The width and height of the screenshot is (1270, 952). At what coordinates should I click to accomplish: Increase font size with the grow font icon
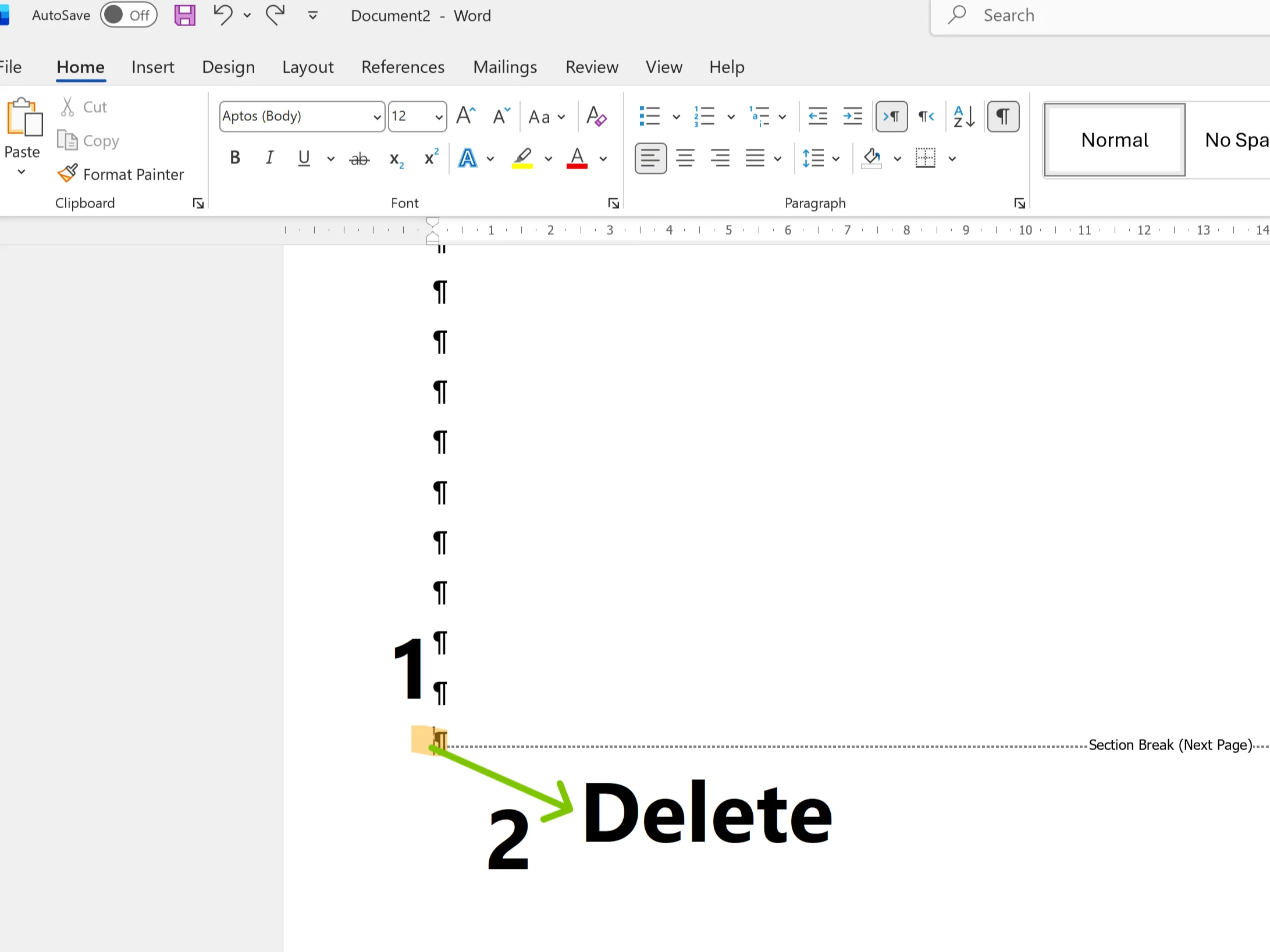click(466, 116)
